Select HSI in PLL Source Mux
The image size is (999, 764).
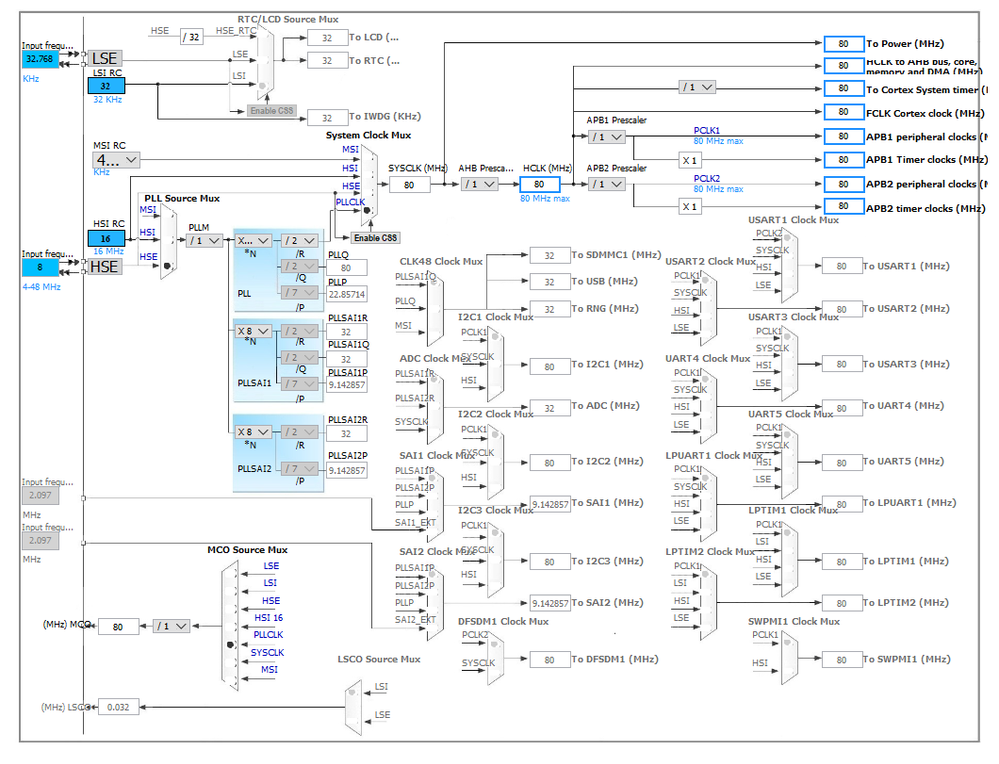tap(148, 232)
